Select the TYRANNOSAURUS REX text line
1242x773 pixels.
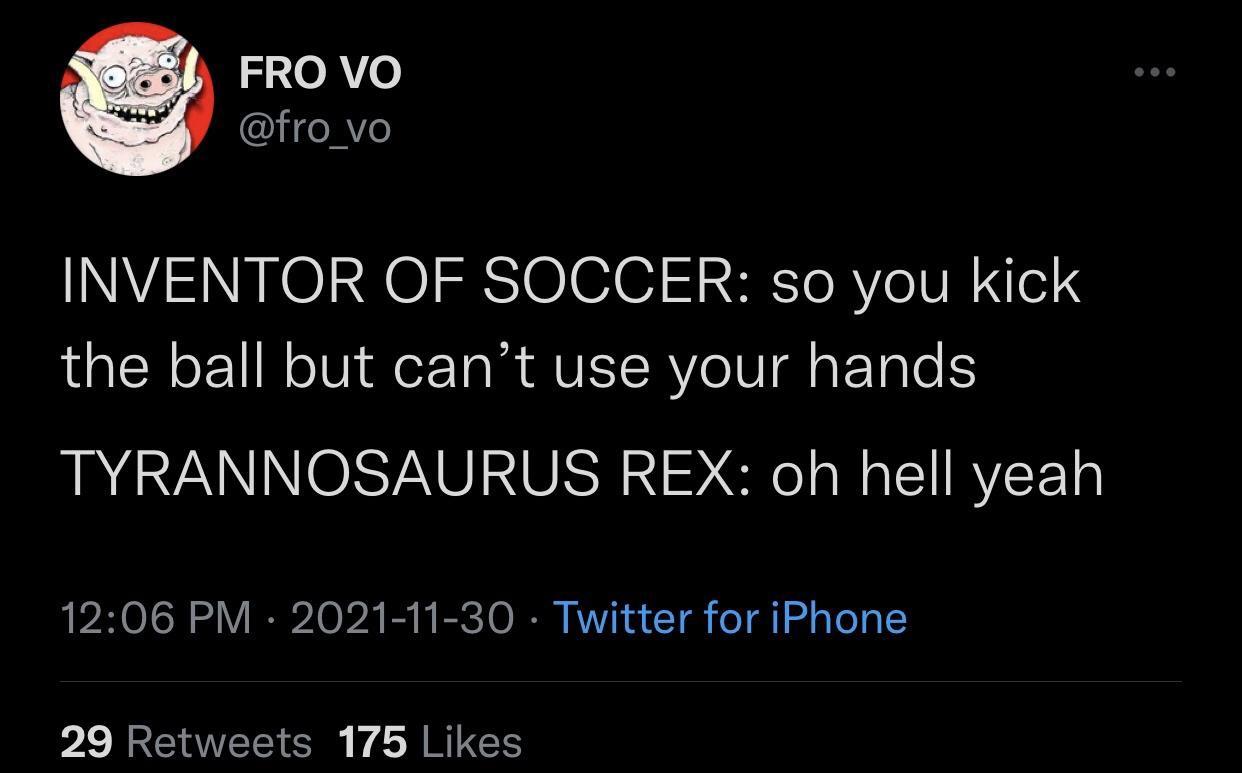[x=583, y=473]
